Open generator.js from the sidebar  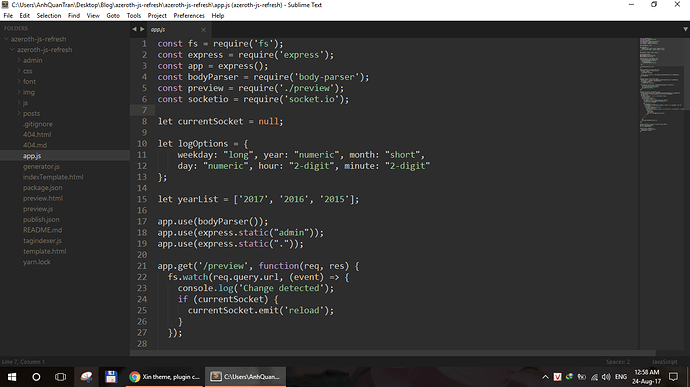tap(41, 166)
